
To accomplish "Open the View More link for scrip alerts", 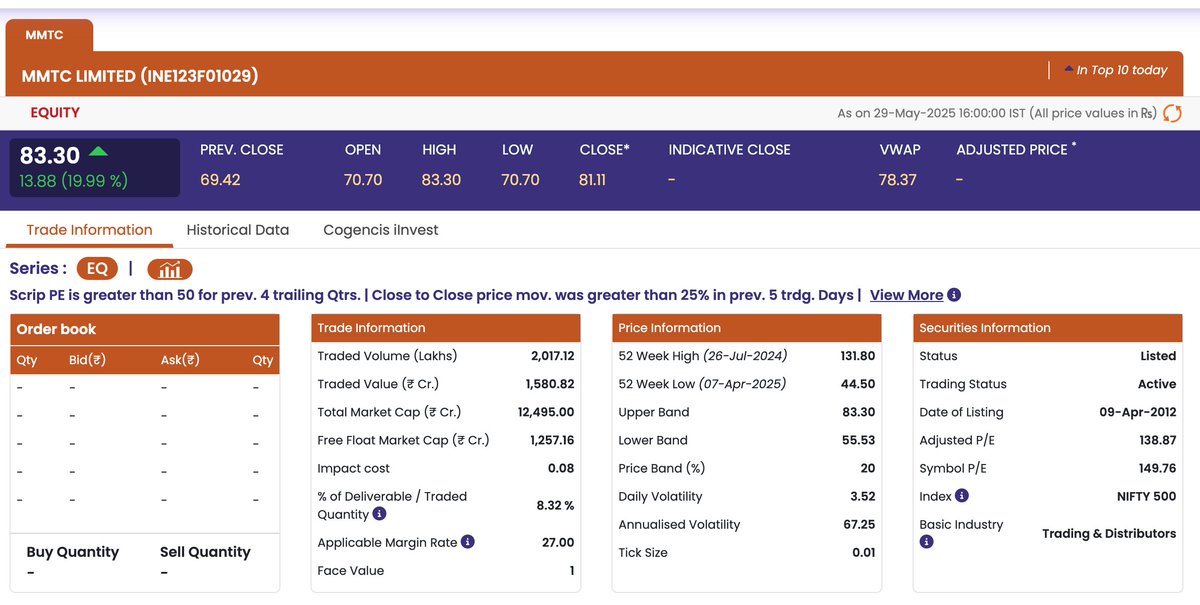I will (904, 295).
